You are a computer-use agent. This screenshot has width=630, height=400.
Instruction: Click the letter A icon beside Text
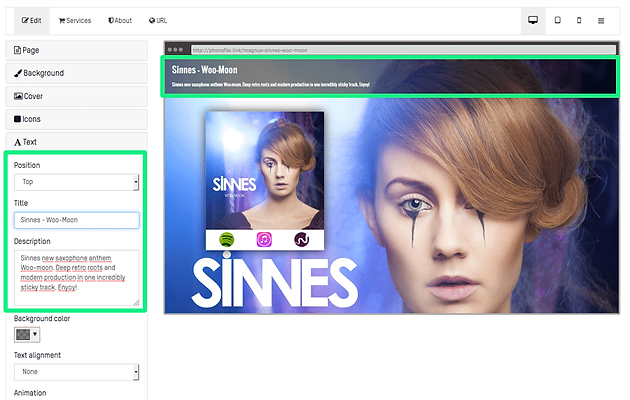(x=17, y=142)
